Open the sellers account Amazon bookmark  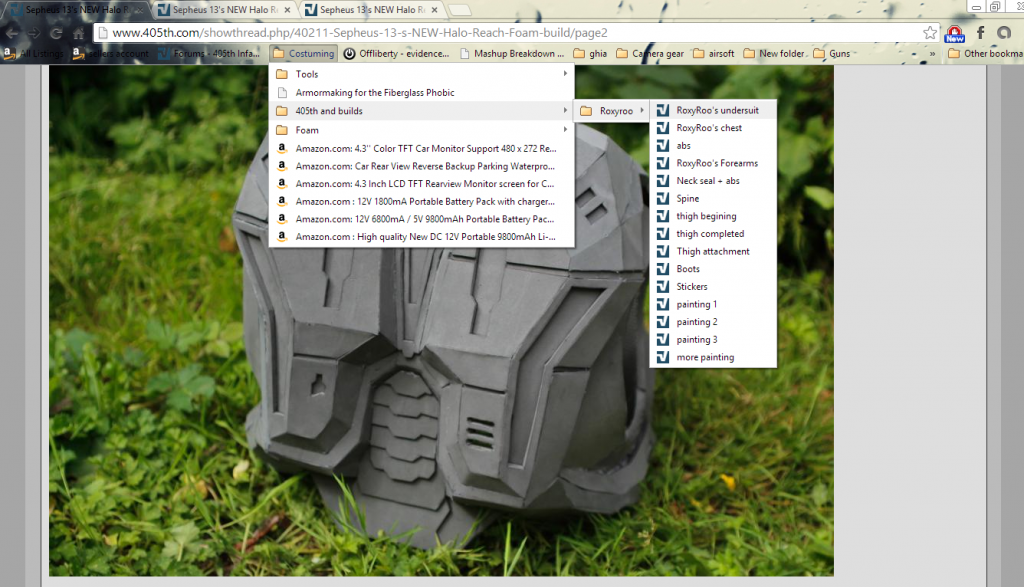(x=111, y=54)
